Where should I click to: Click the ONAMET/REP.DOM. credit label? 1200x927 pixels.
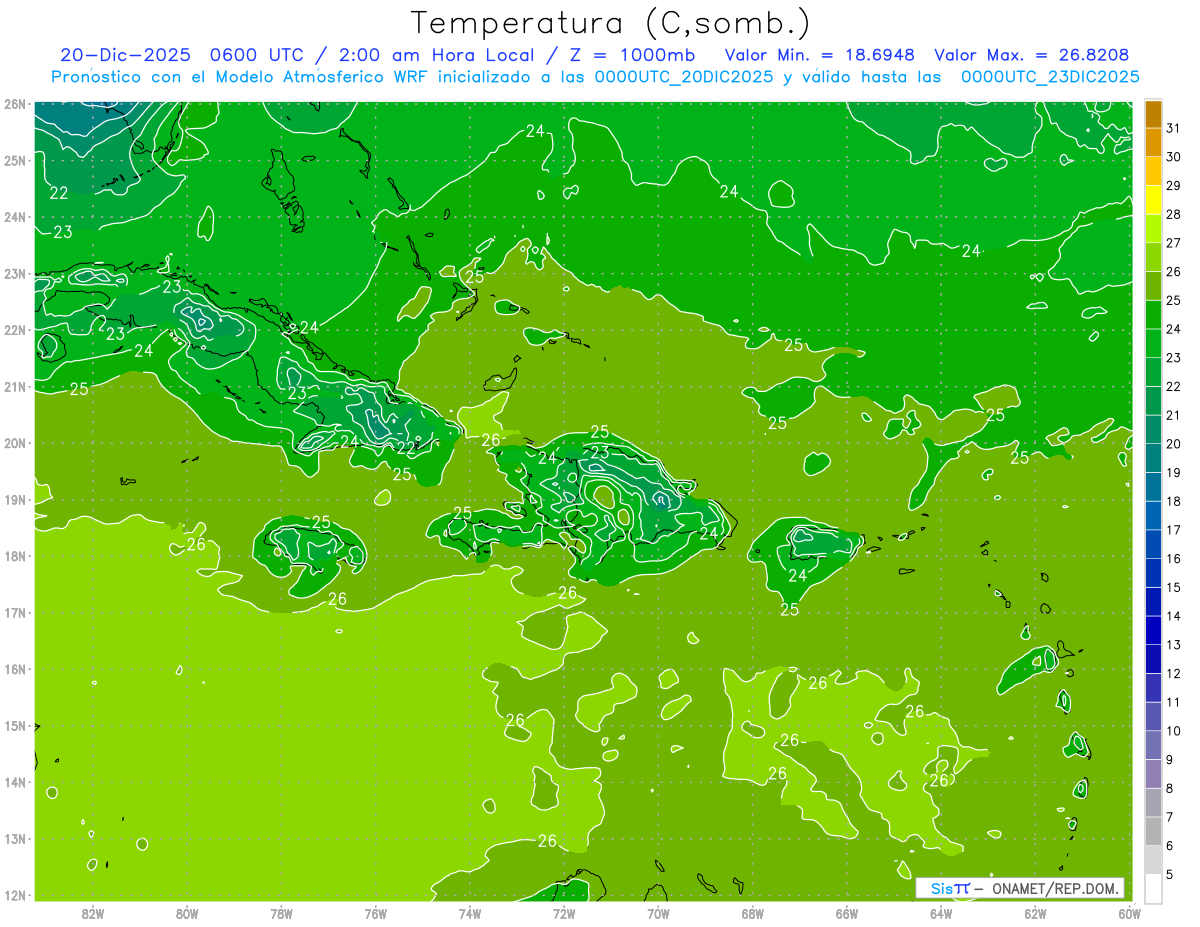point(1055,888)
